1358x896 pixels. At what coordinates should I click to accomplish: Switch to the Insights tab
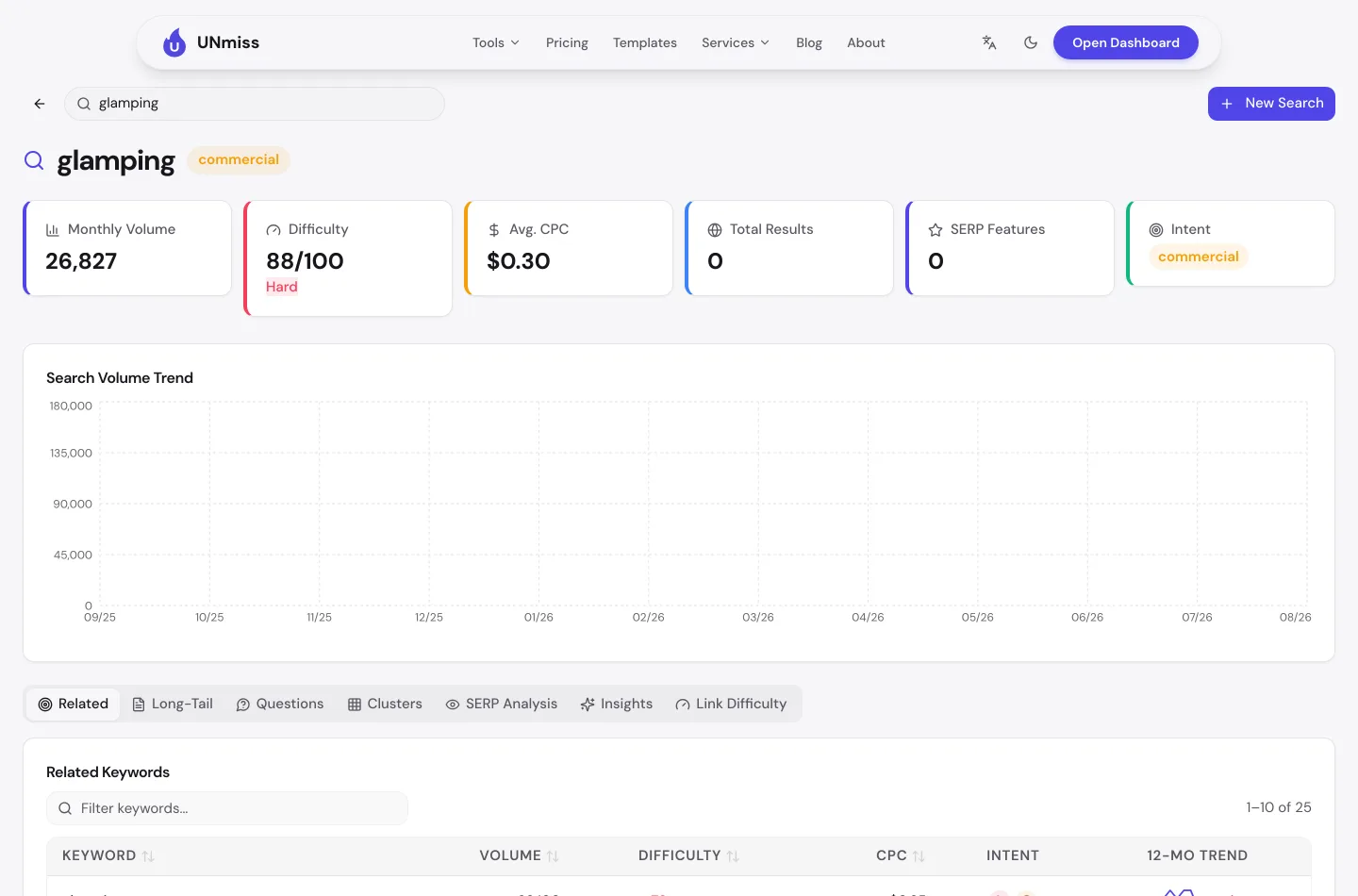[x=617, y=704]
